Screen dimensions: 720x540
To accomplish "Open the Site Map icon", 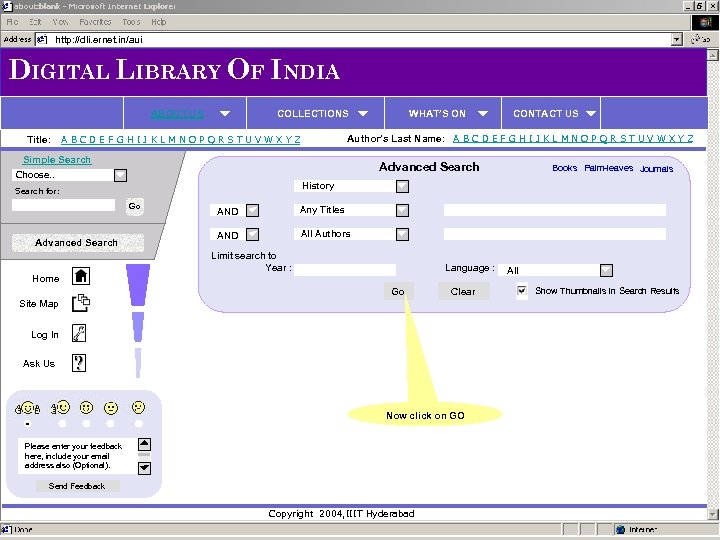I will click(x=81, y=303).
